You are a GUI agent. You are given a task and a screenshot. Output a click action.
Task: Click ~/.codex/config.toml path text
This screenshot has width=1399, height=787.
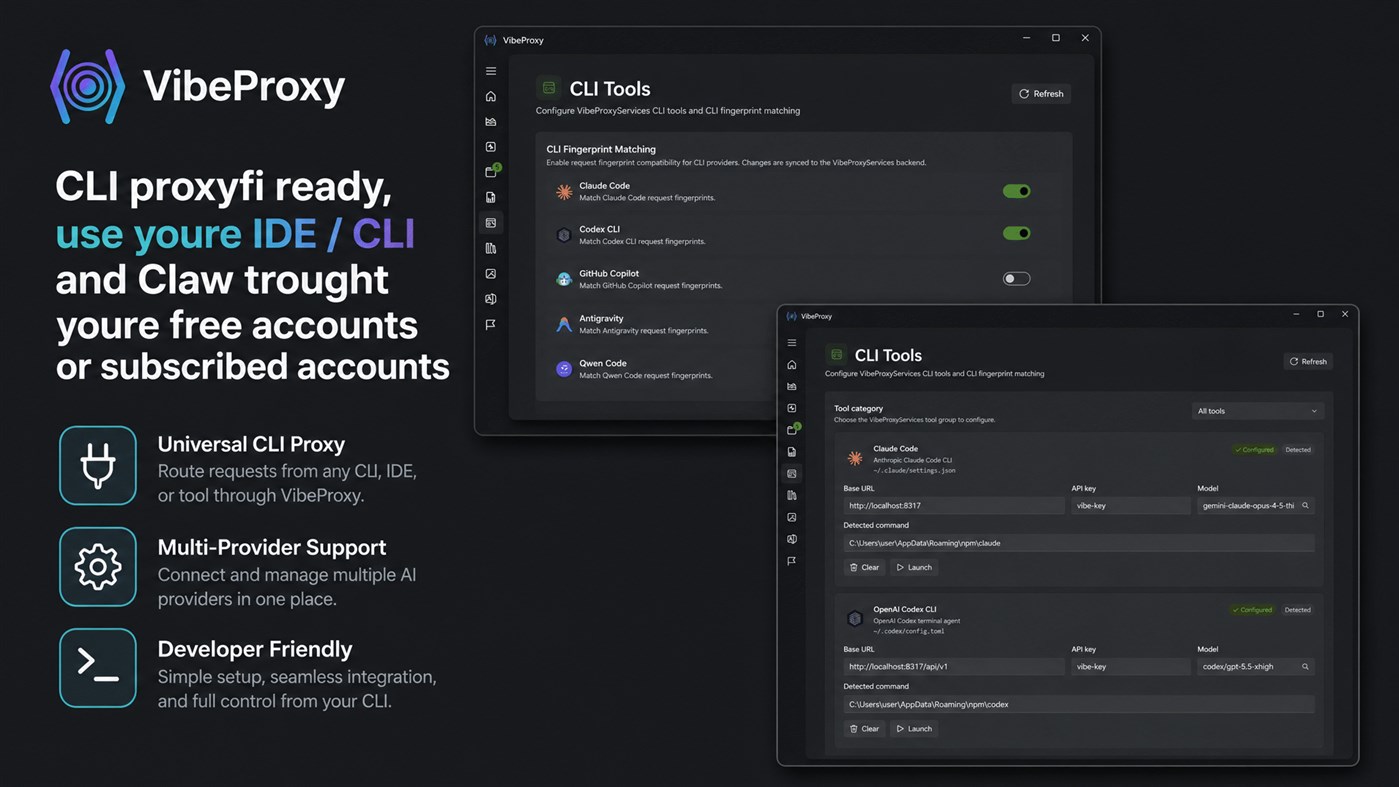click(x=908, y=632)
